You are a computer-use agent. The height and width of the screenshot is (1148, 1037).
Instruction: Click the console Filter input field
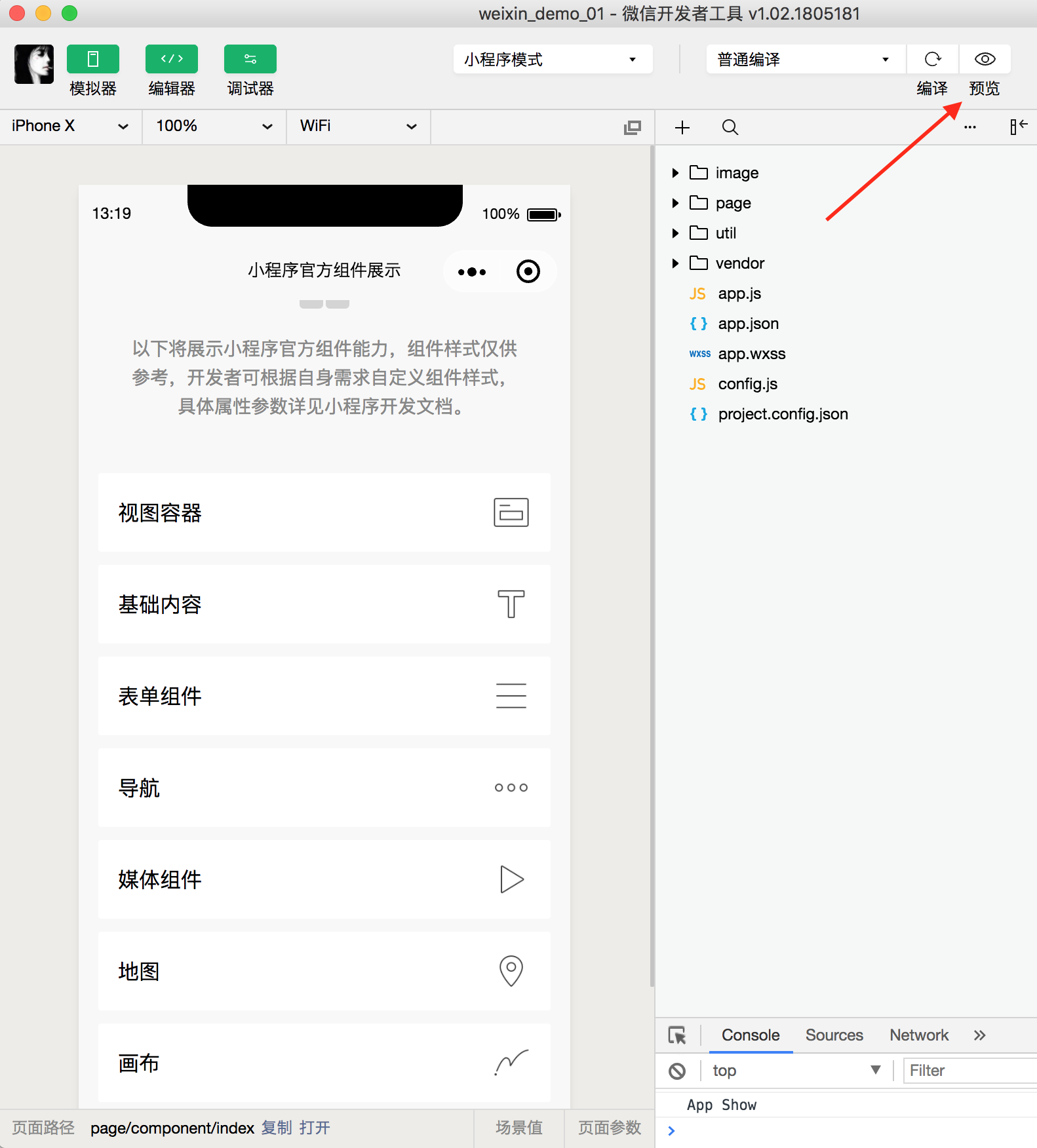(970, 1071)
